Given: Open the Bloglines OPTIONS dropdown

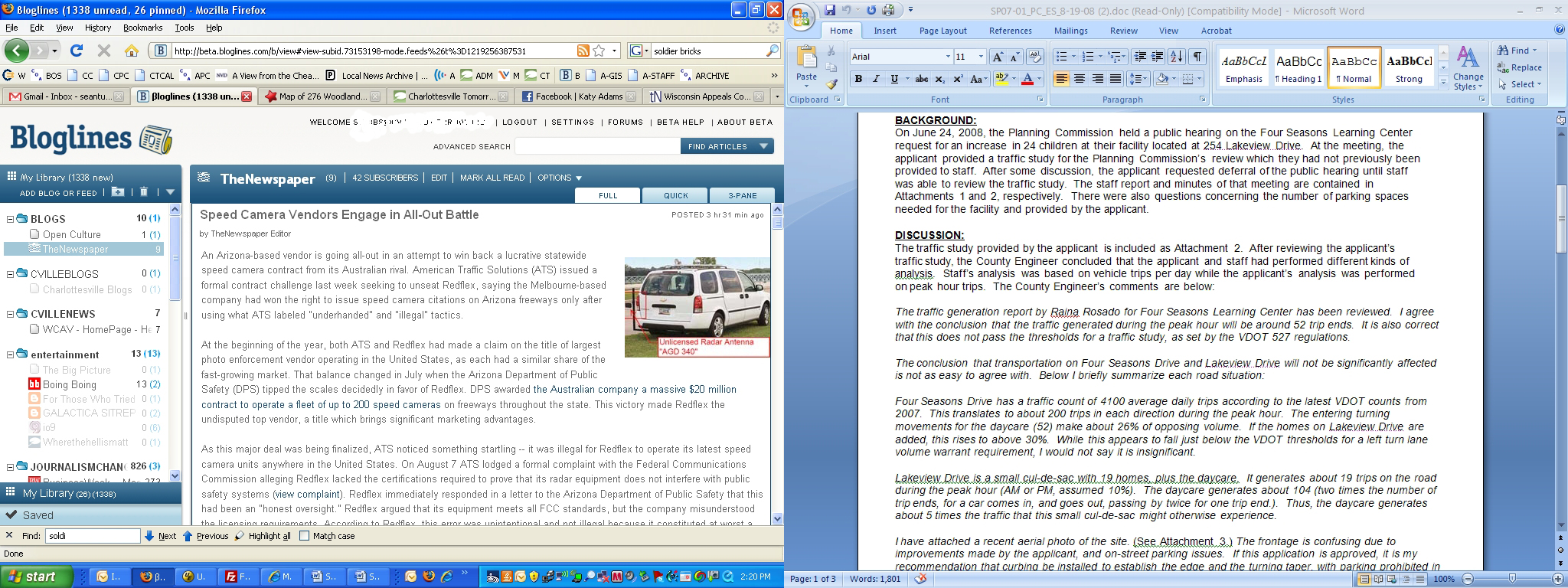Looking at the screenshot, I should click(560, 178).
